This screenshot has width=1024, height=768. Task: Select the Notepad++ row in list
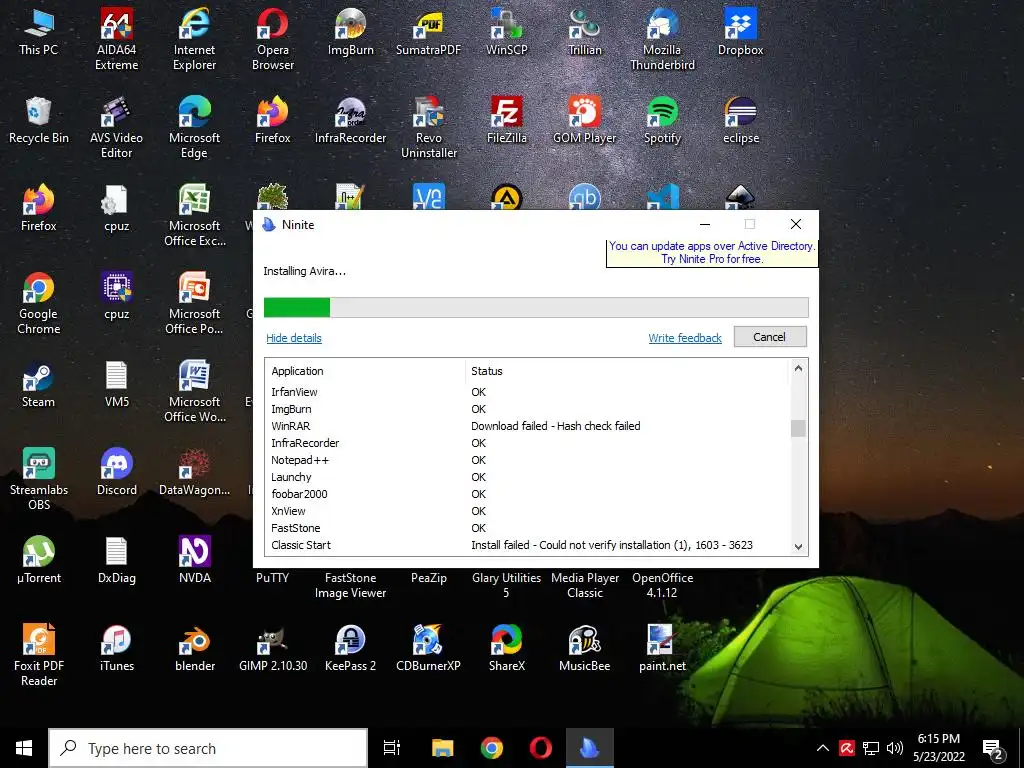click(x=528, y=460)
